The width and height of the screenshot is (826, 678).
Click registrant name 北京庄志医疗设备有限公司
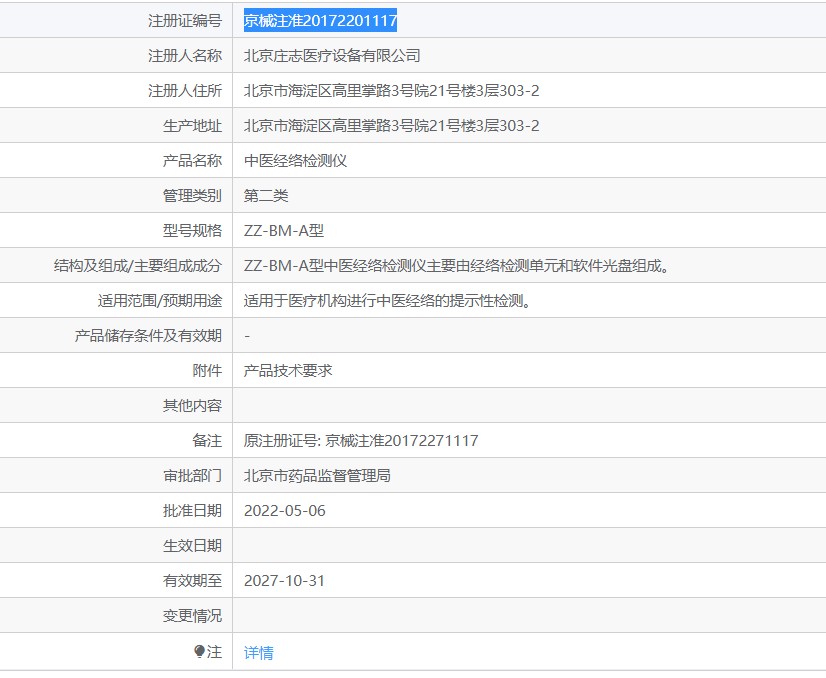332,55
